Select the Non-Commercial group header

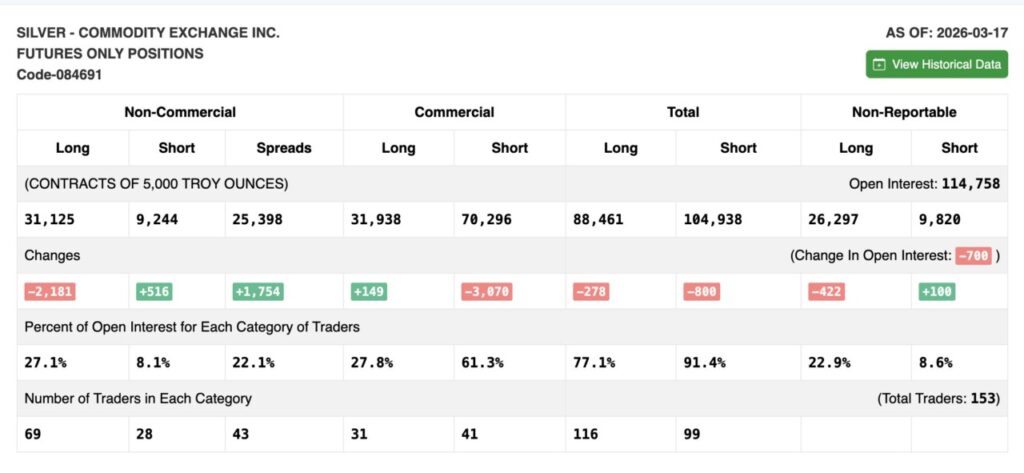tap(180, 112)
